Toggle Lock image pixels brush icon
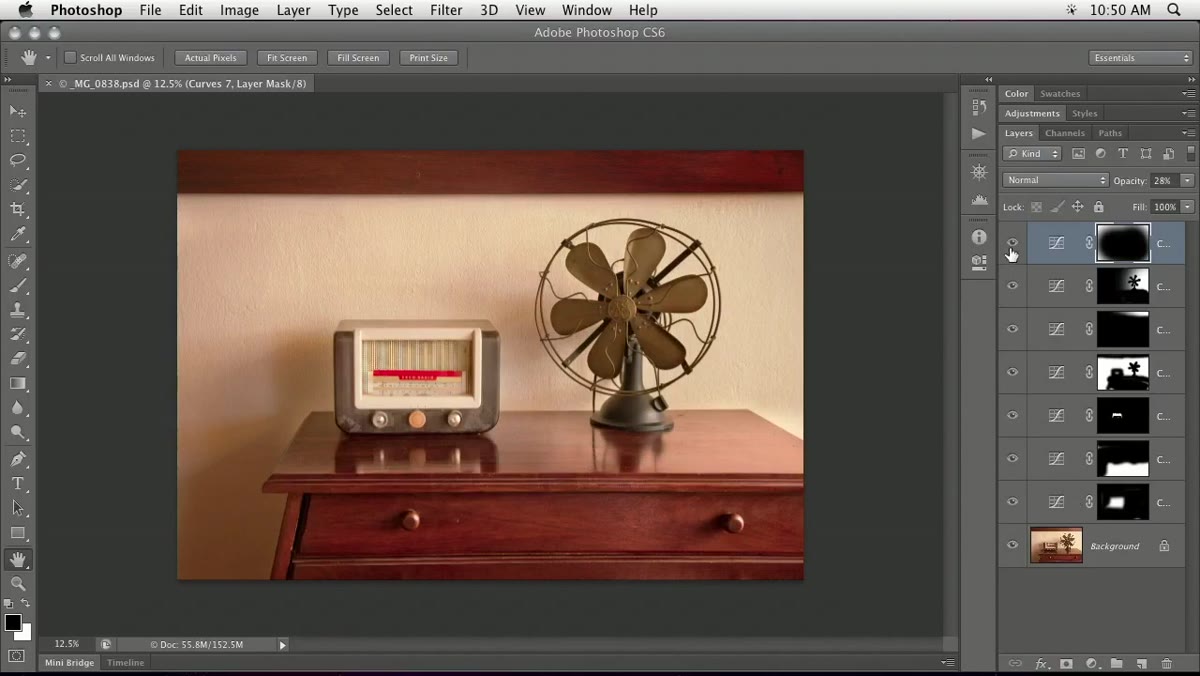 tap(1057, 207)
